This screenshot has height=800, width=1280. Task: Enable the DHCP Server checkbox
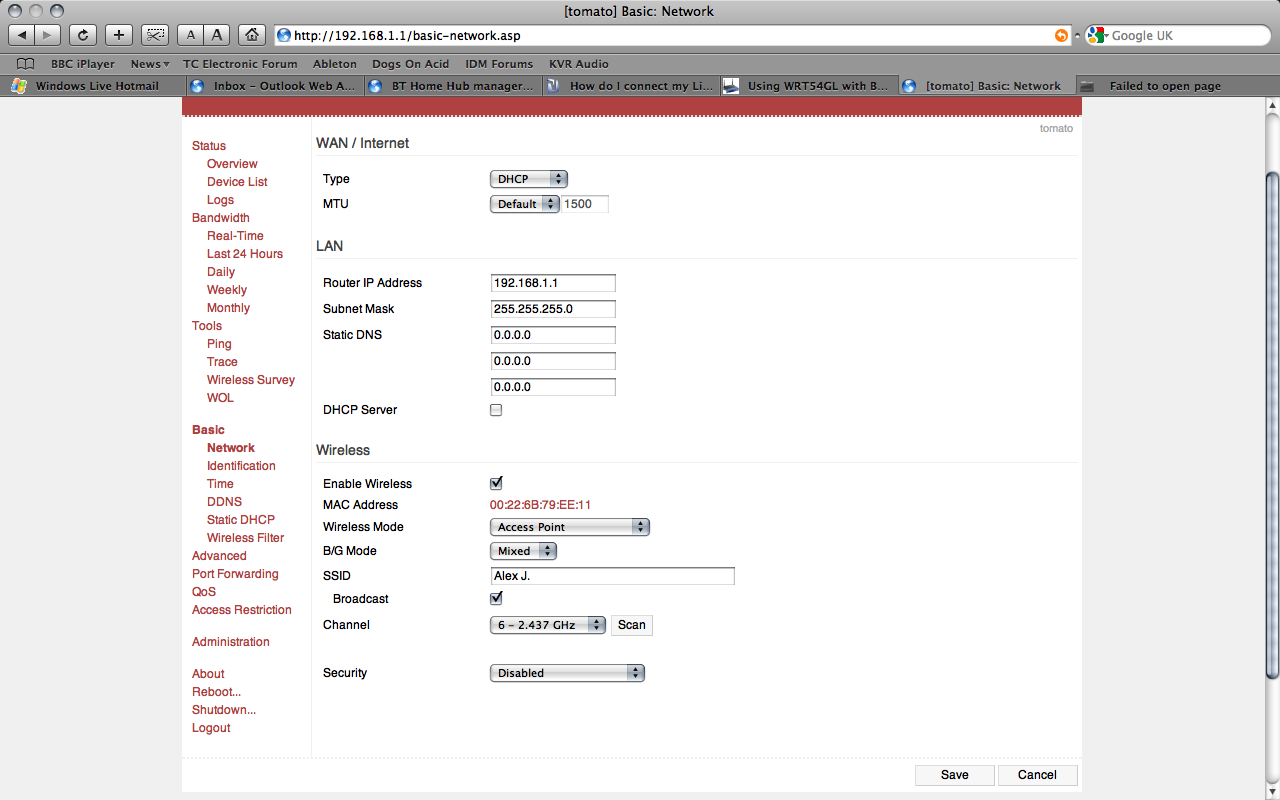pos(496,410)
